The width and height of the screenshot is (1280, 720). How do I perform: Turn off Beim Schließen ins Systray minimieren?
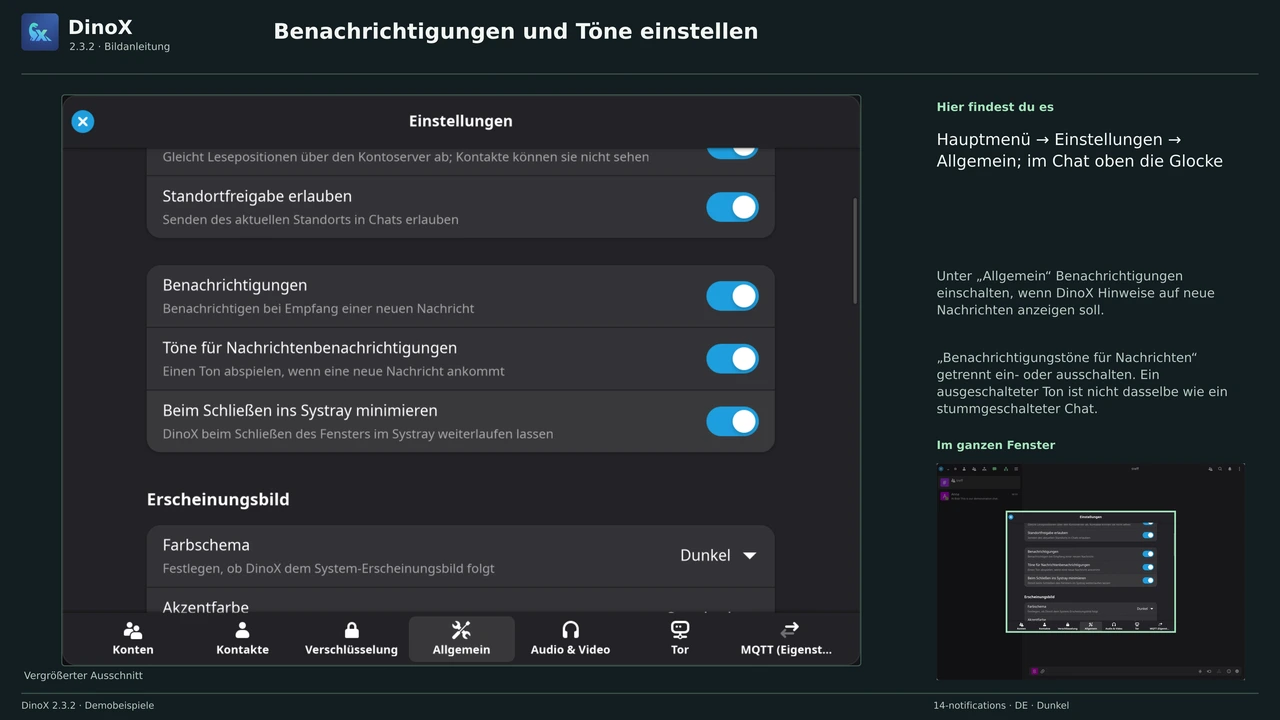(x=732, y=421)
